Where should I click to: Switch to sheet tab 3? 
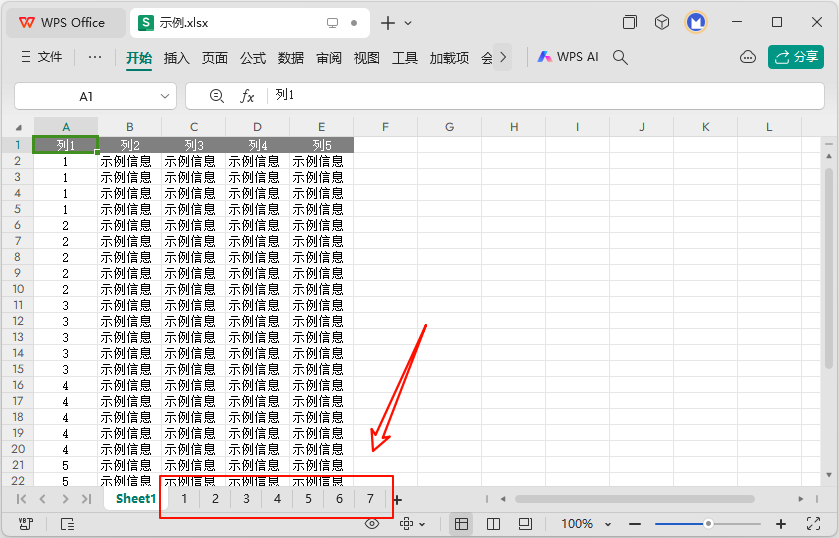pyautogui.click(x=246, y=499)
